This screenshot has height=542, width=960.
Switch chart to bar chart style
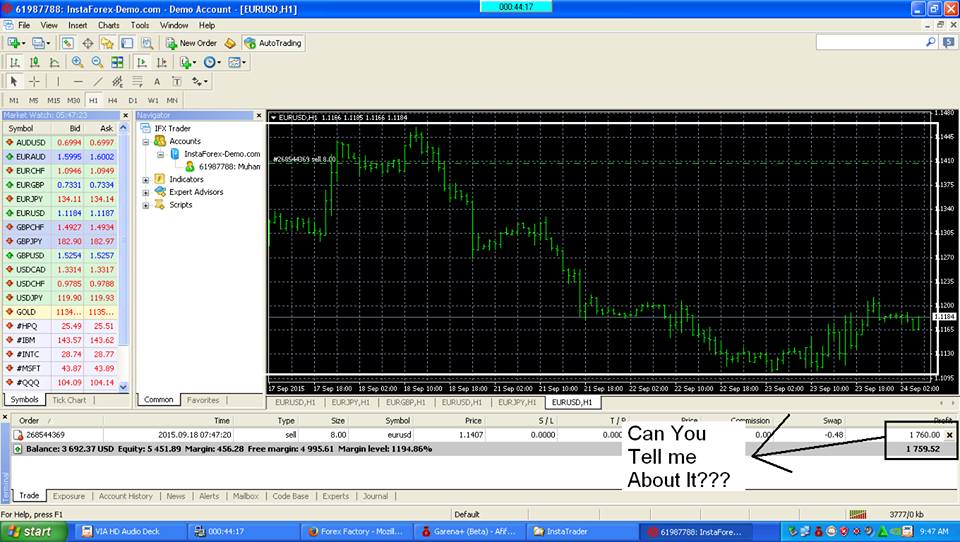pos(15,62)
